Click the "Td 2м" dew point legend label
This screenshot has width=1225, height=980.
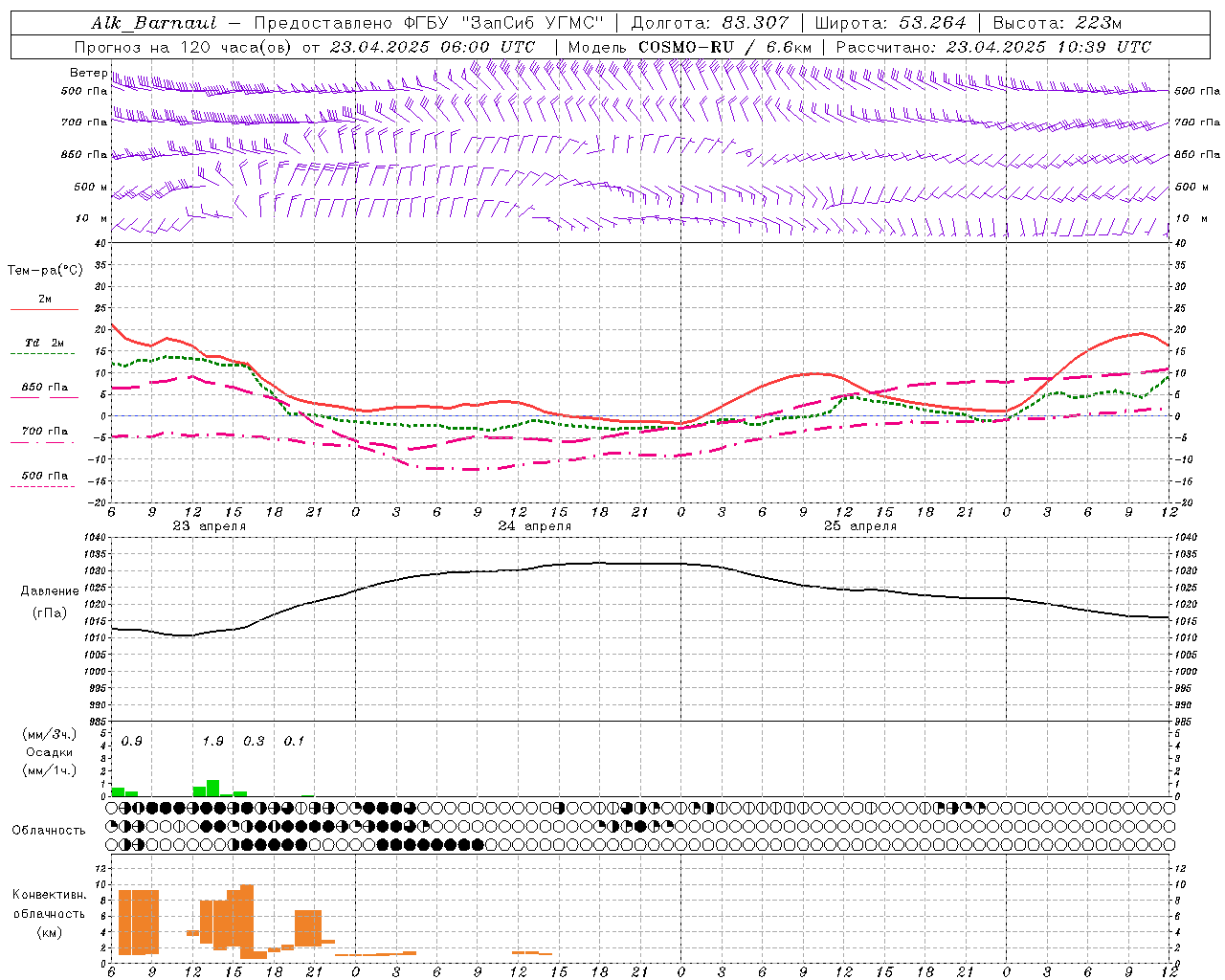point(45,343)
